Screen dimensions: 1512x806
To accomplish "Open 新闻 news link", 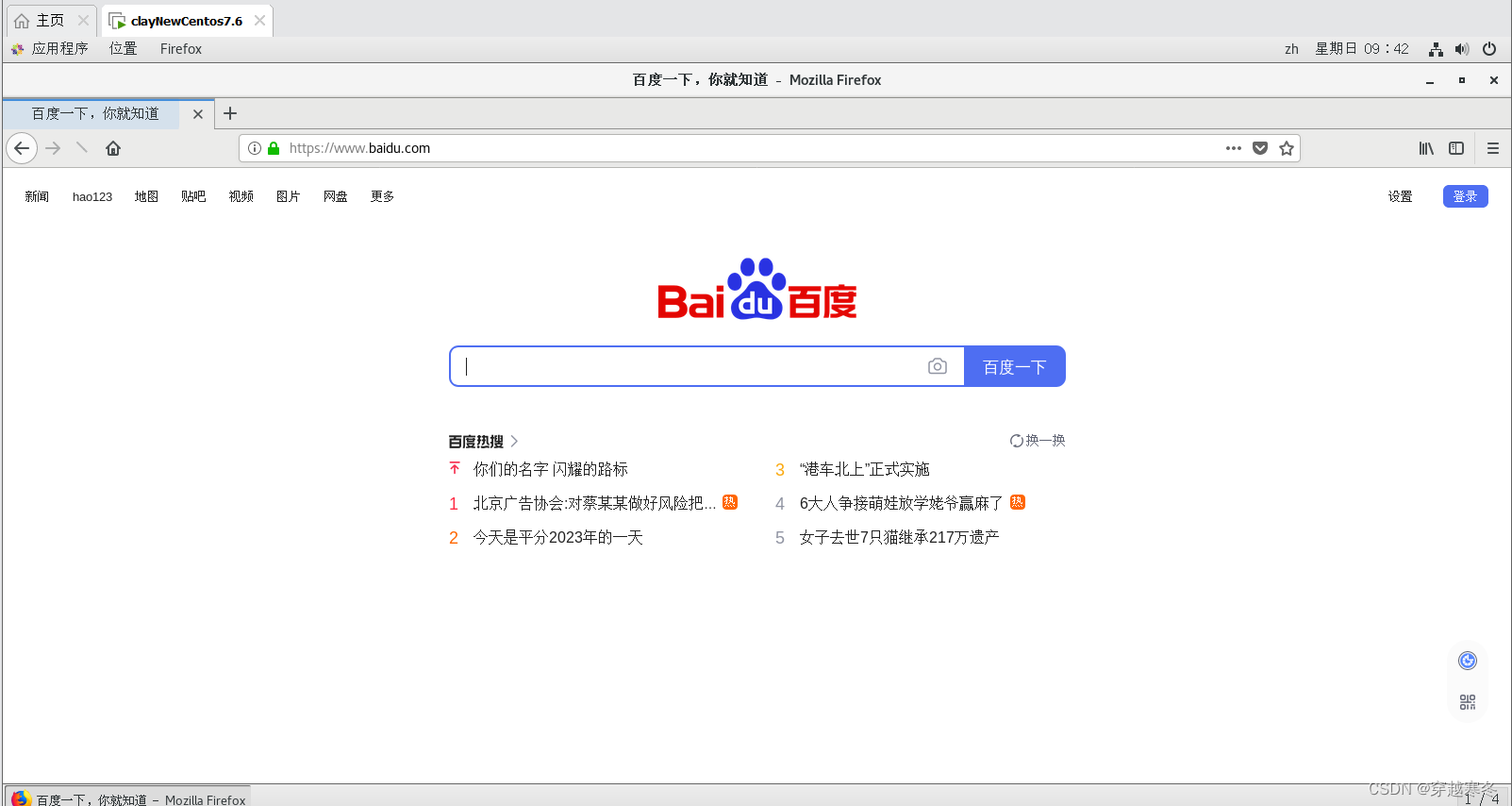I will pos(37,196).
